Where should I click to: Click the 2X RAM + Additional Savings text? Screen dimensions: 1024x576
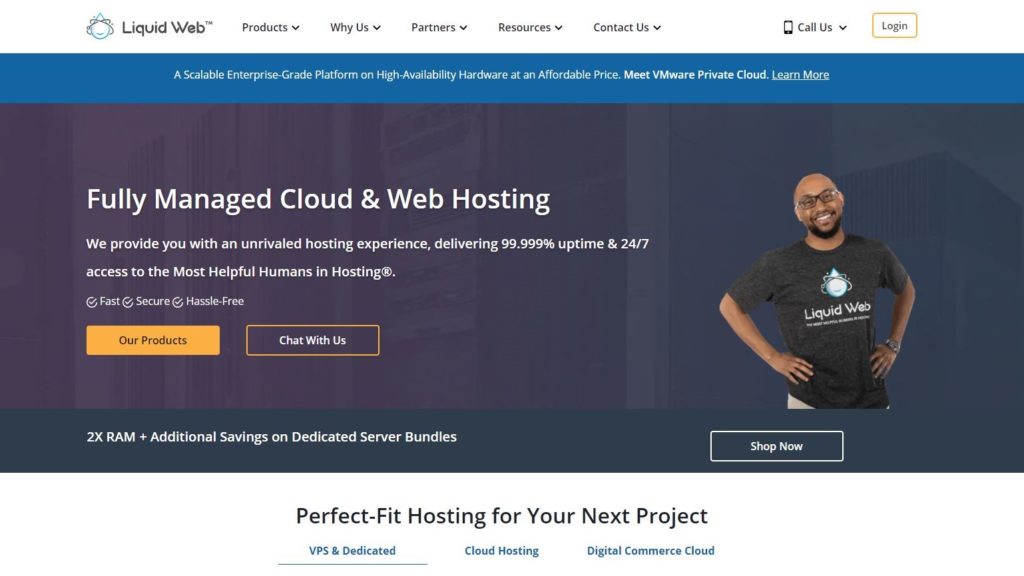[x=272, y=437]
